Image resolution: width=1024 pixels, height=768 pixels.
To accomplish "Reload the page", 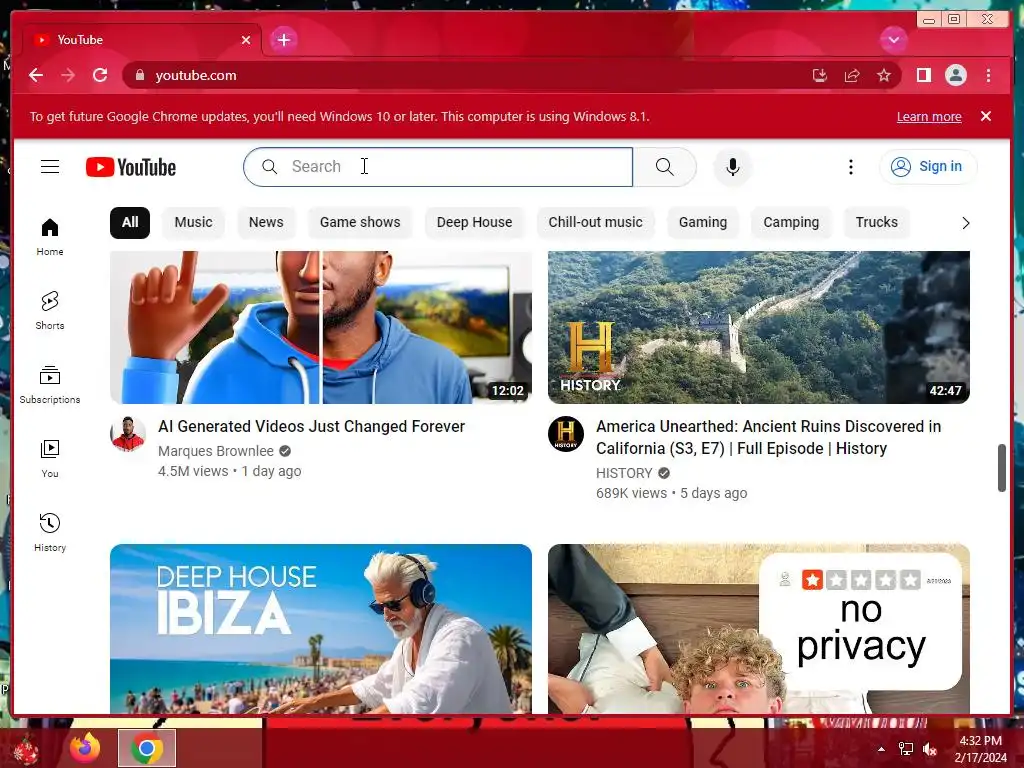I will click(x=100, y=75).
